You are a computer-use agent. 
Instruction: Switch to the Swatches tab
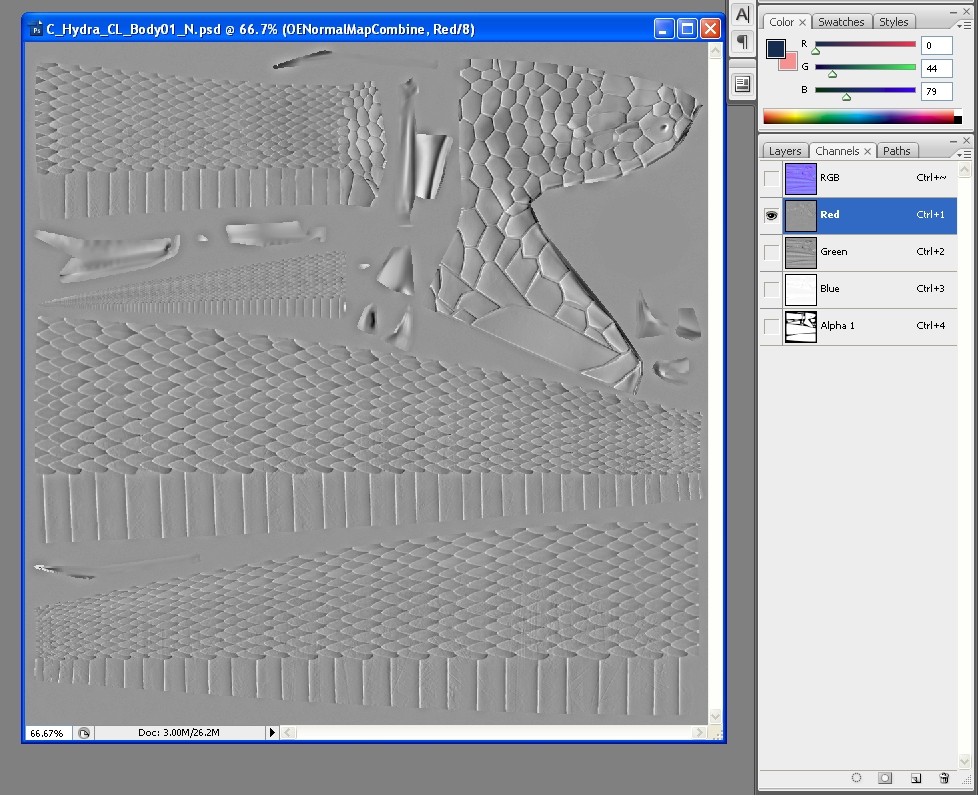pyautogui.click(x=842, y=21)
